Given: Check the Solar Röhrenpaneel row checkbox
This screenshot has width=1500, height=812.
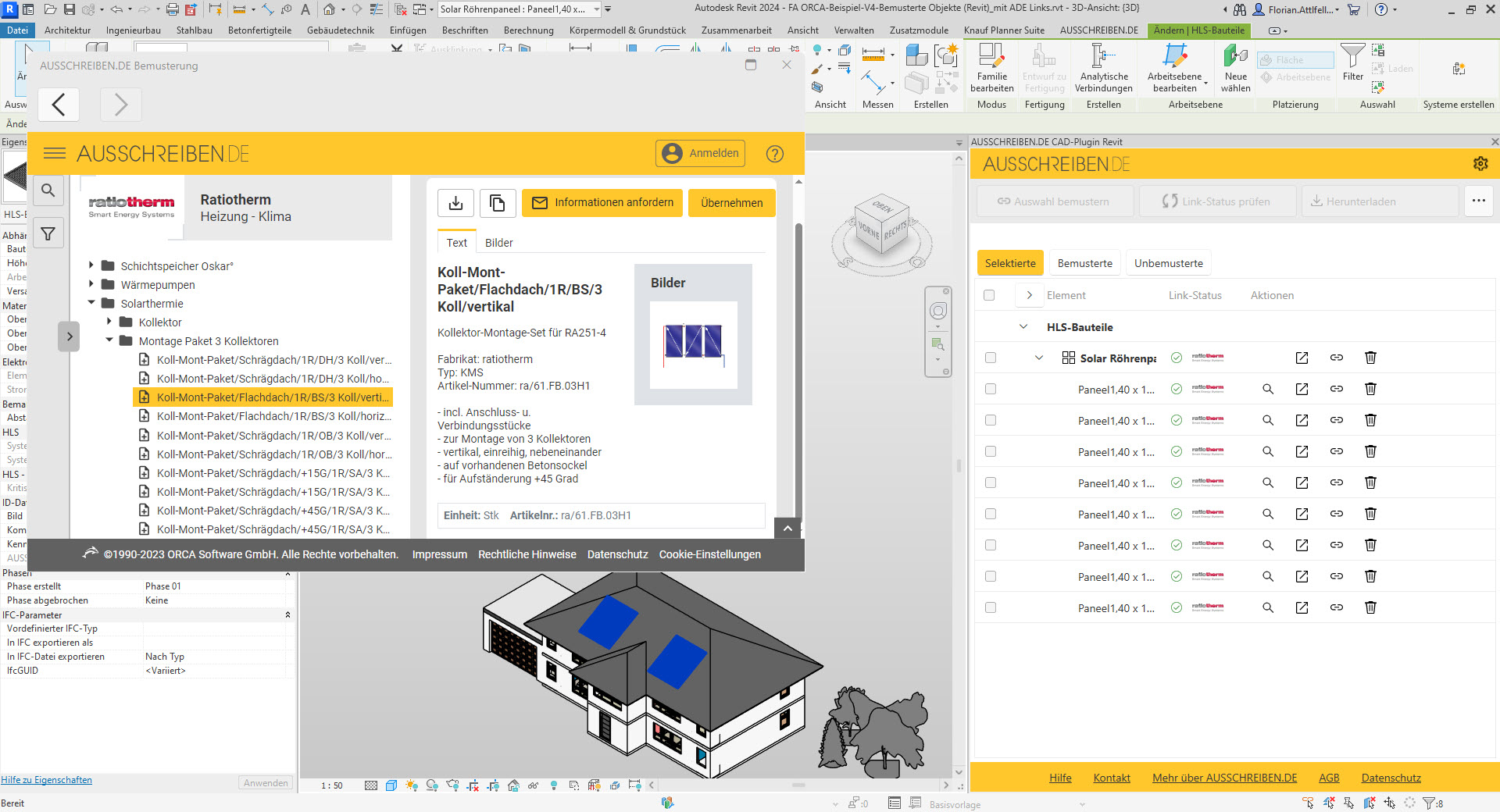Looking at the screenshot, I should (x=991, y=358).
